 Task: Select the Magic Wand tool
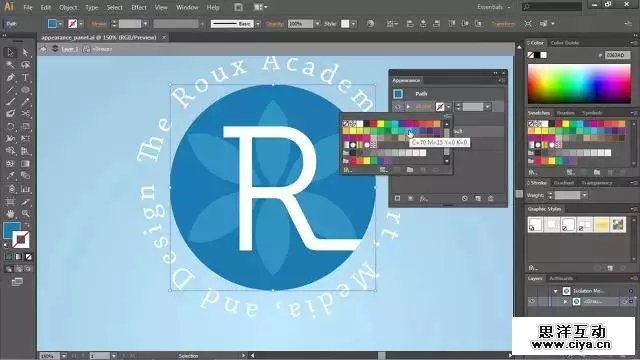point(10,64)
